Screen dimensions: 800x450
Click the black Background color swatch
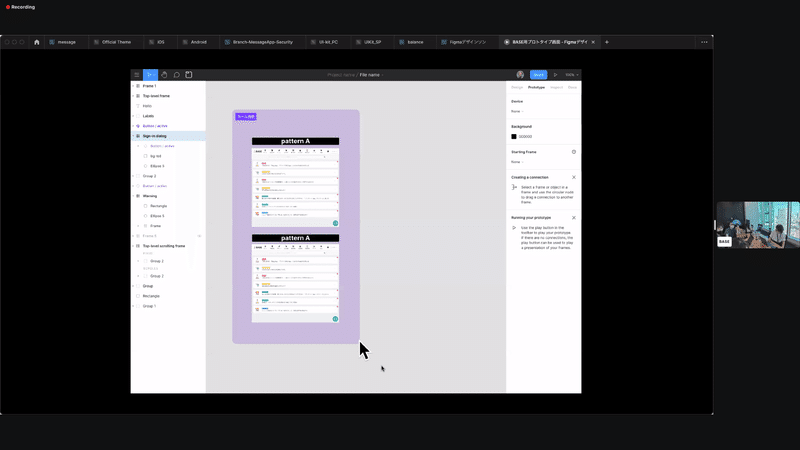point(514,137)
